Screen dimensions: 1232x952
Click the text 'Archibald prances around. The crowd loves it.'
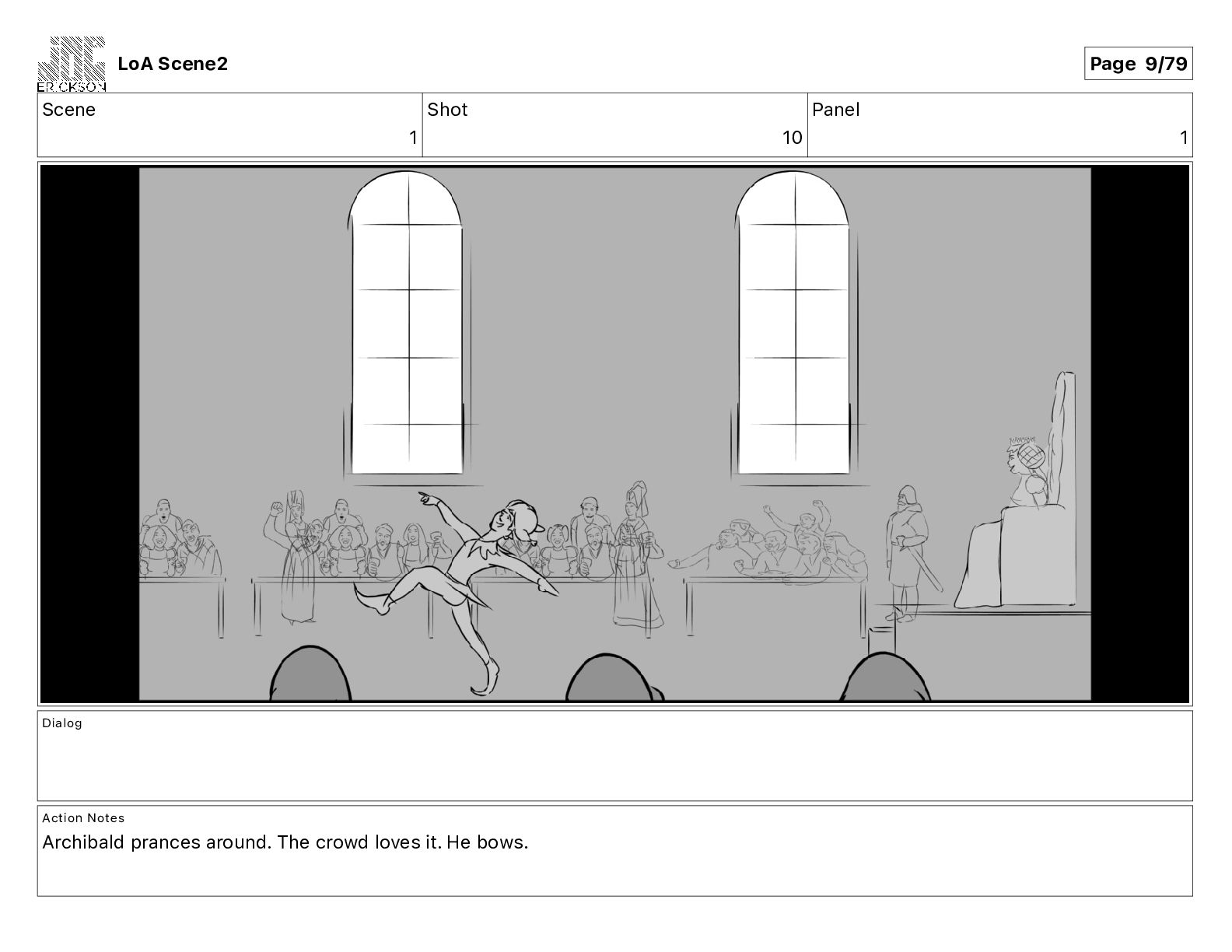(242, 842)
